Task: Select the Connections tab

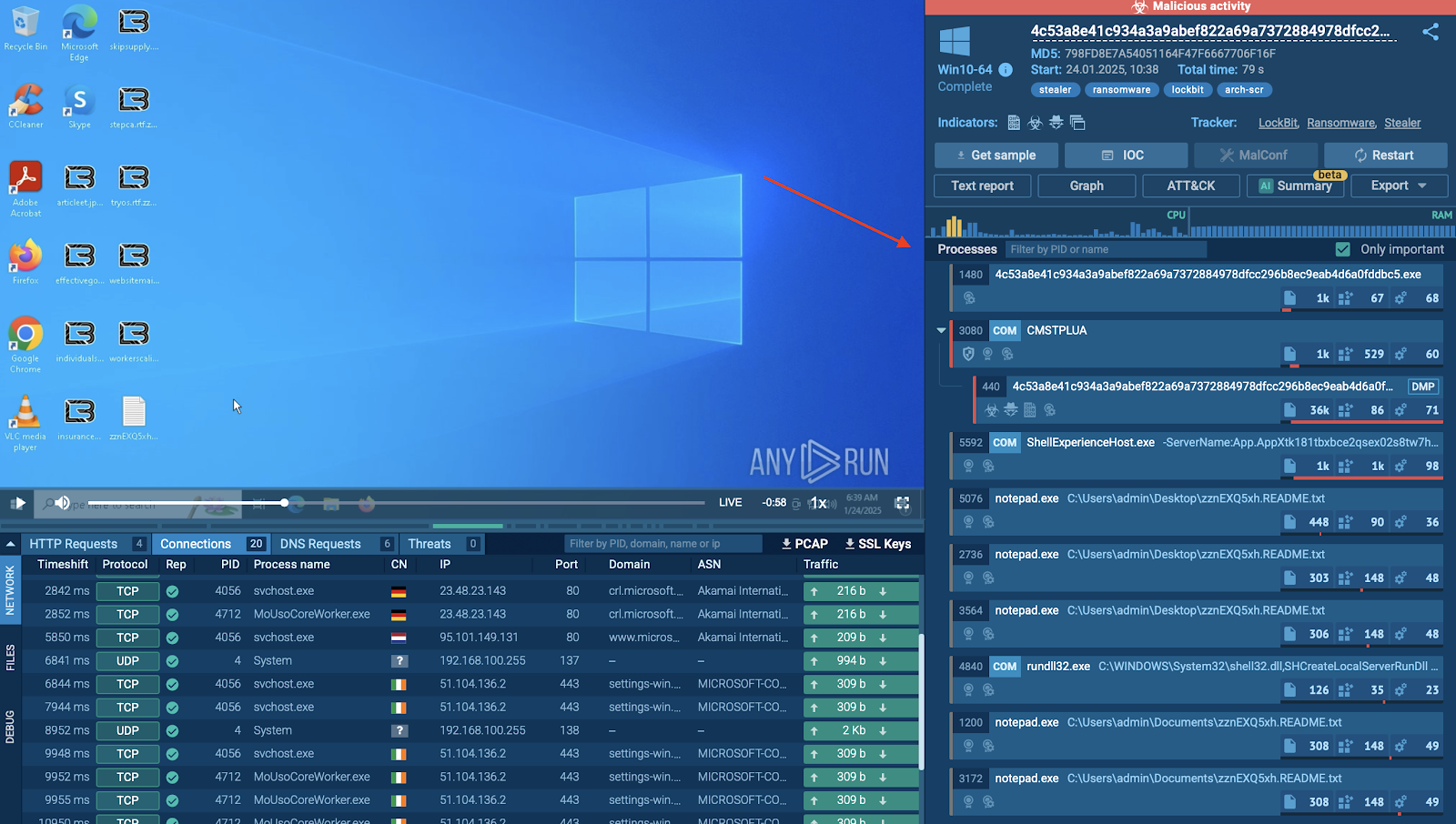Action: [211, 544]
